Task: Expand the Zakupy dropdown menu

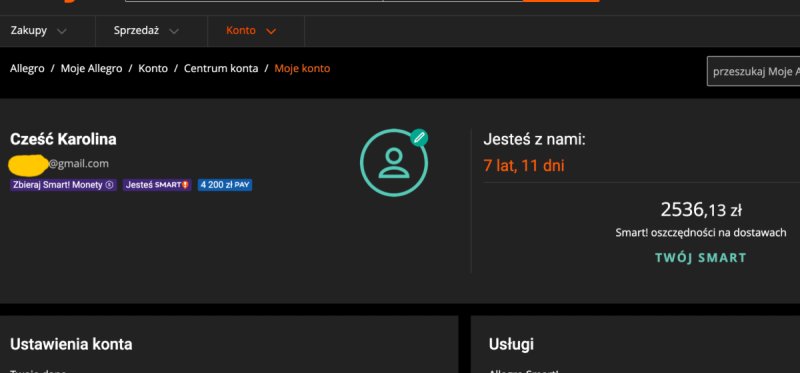Action: click(38, 31)
